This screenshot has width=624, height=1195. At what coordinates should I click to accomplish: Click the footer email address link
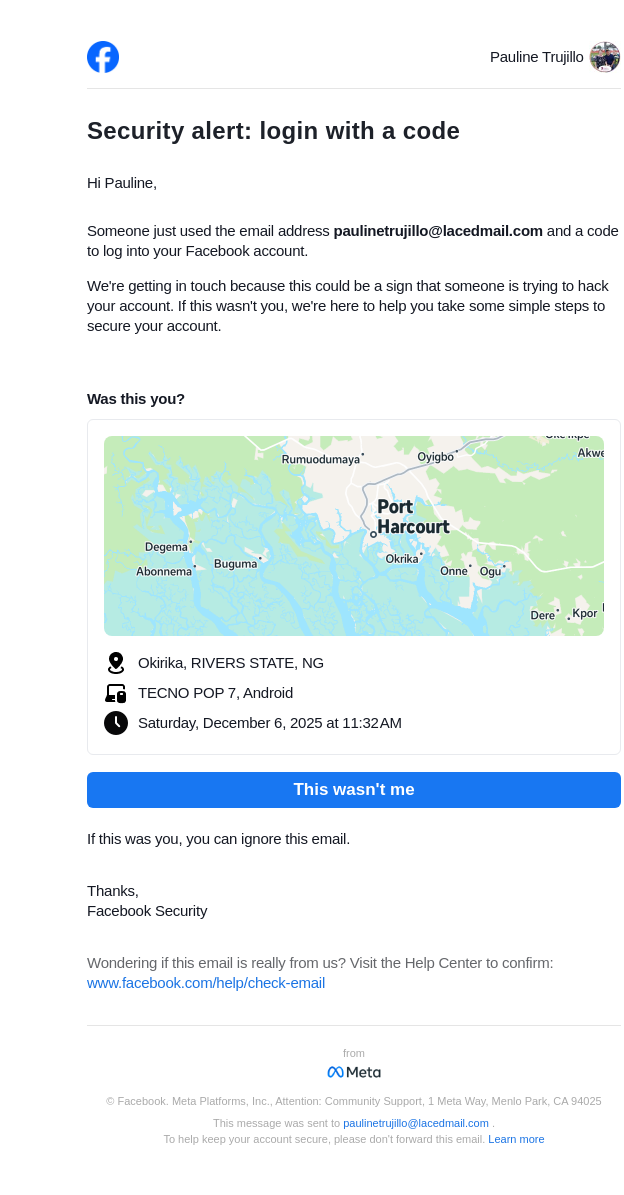click(x=416, y=1123)
